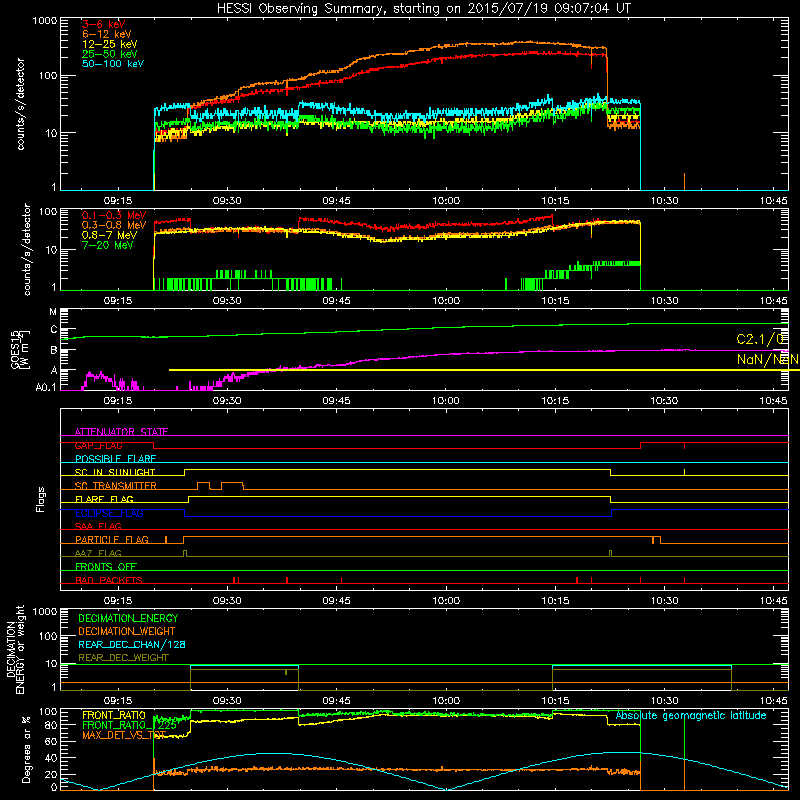Select the 3-6 keV legend label
The image size is (800, 800).
(104, 24)
